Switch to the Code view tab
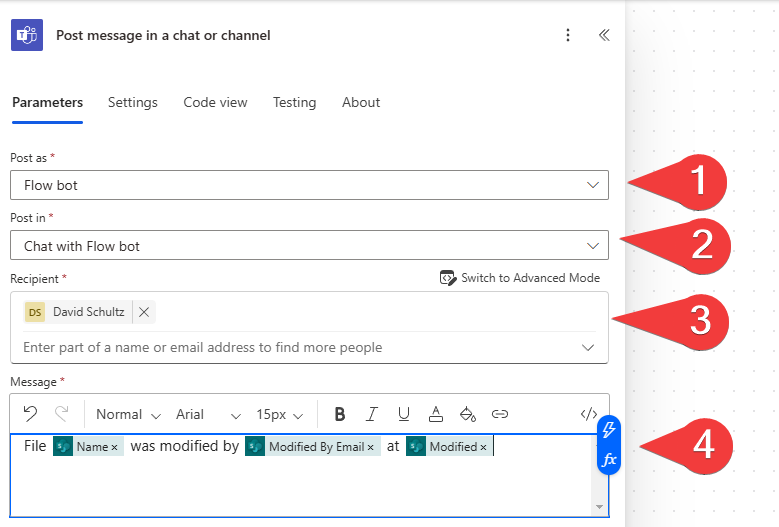 (215, 102)
